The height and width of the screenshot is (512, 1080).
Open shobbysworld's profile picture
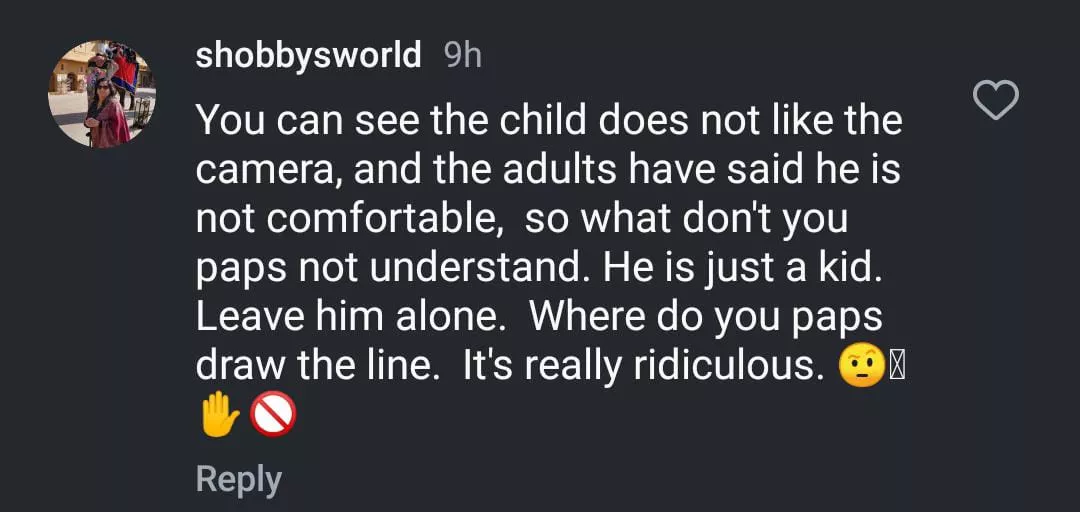[101, 94]
